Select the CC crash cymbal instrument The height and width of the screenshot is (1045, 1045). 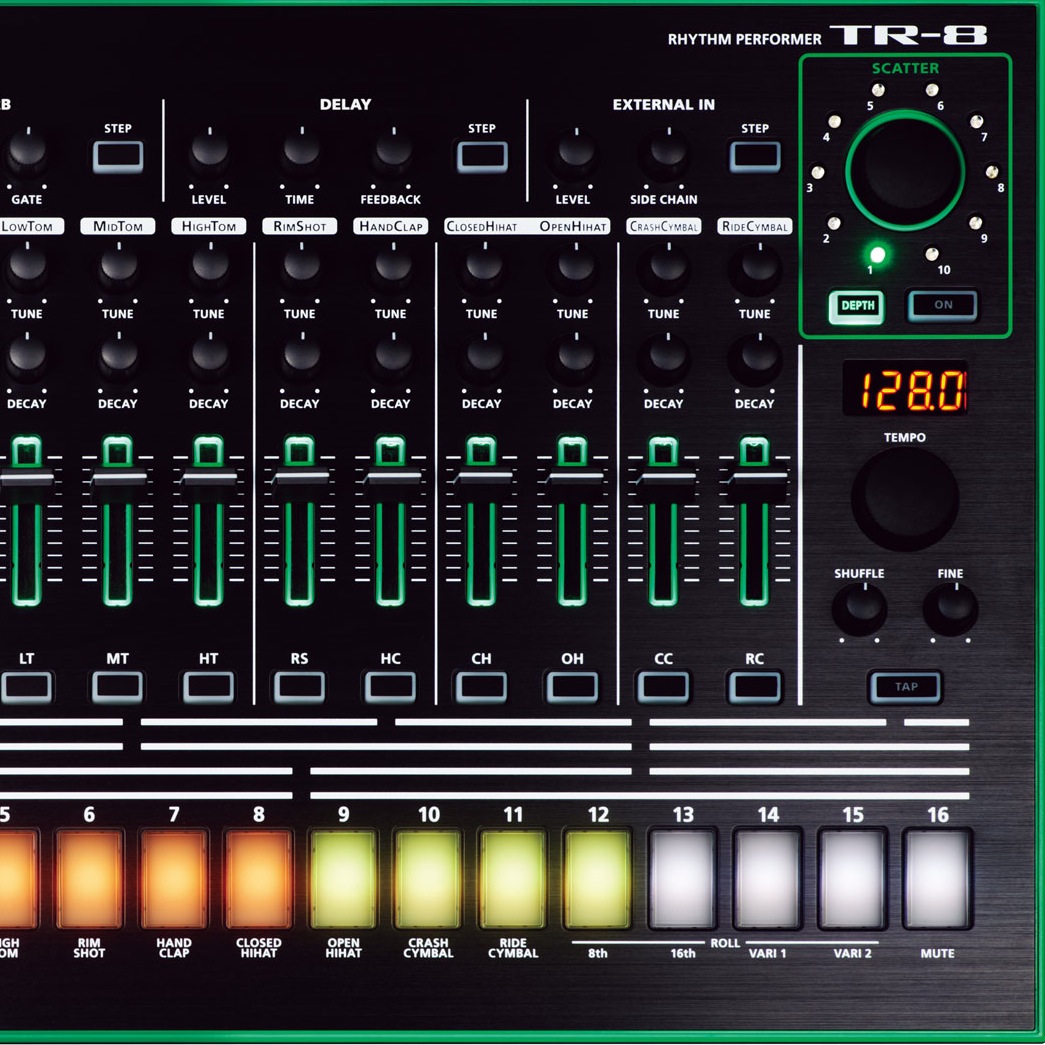[663, 685]
